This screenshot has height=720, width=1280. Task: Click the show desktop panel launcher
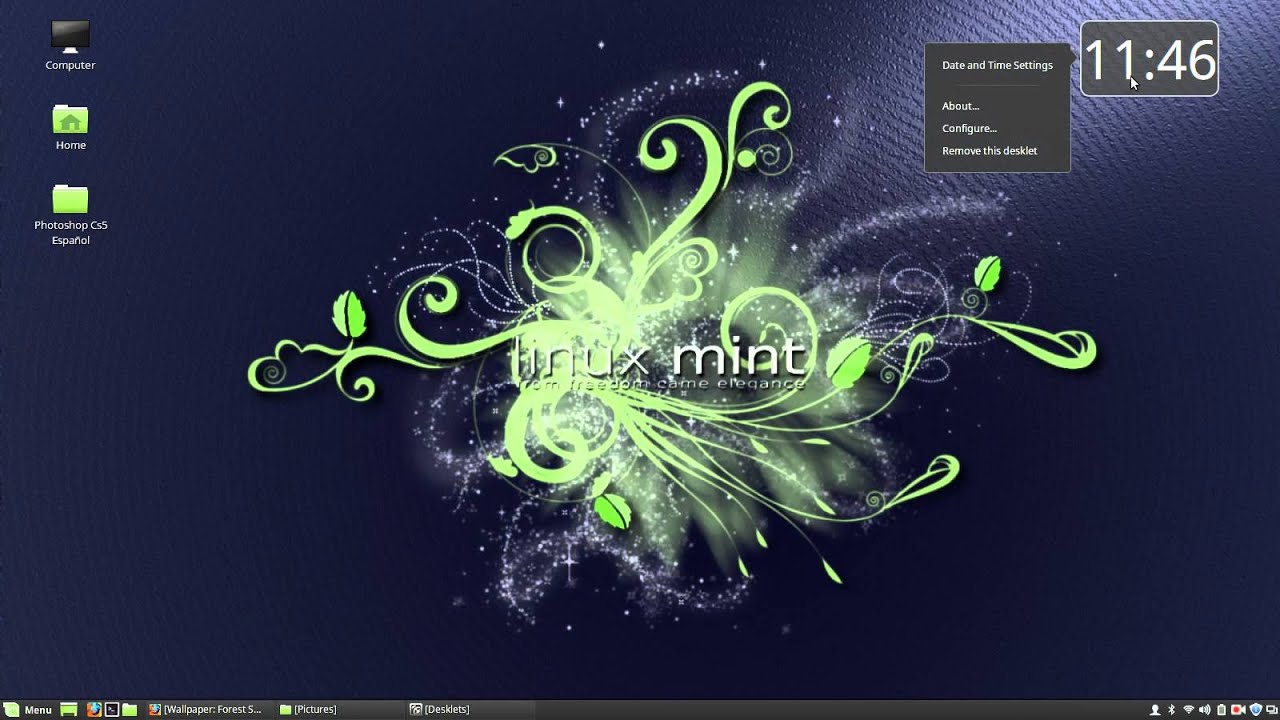(69, 710)
